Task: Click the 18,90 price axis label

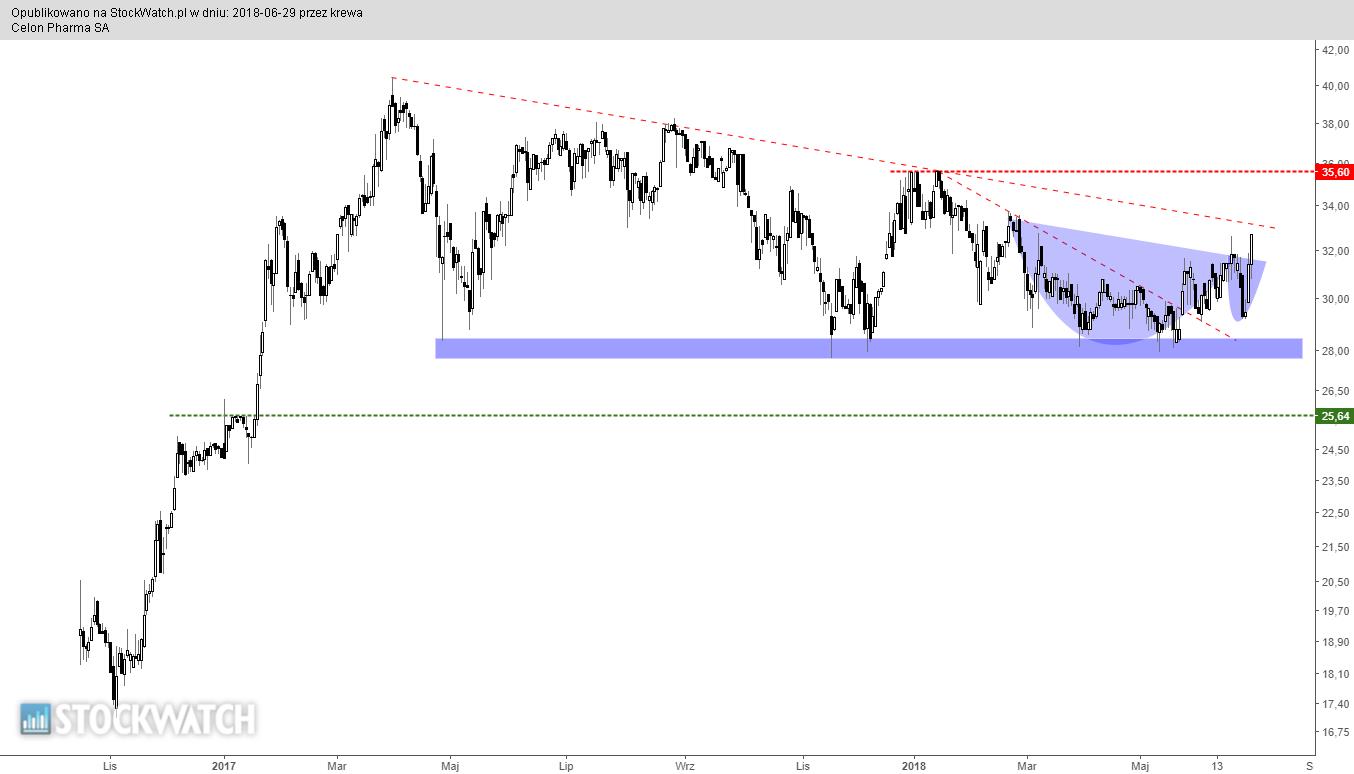Action: click(1335, 642)
